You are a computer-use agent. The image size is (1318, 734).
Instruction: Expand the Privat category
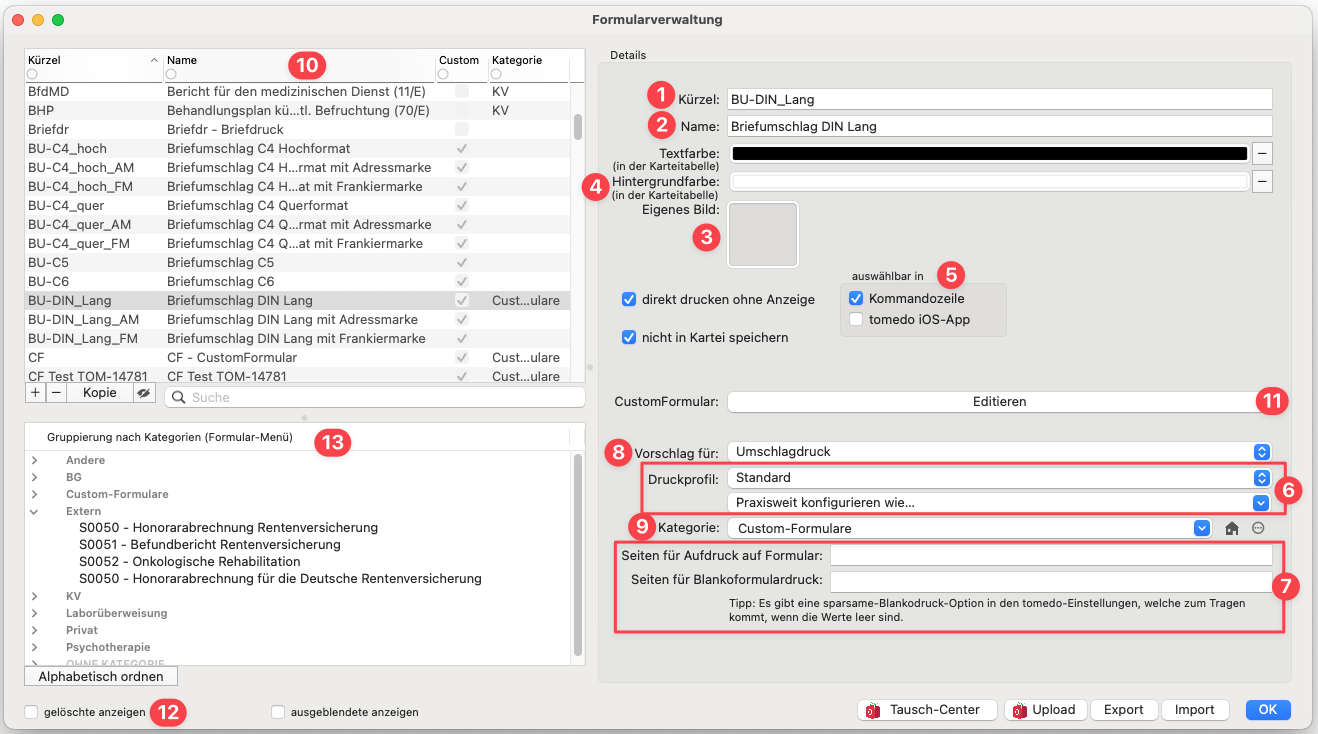pos(35,630)
